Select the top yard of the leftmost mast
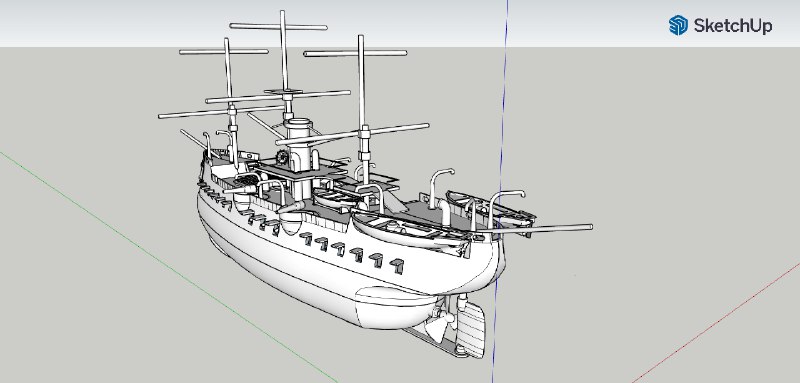Screen dimensions: 800x383 pos(223,52)
